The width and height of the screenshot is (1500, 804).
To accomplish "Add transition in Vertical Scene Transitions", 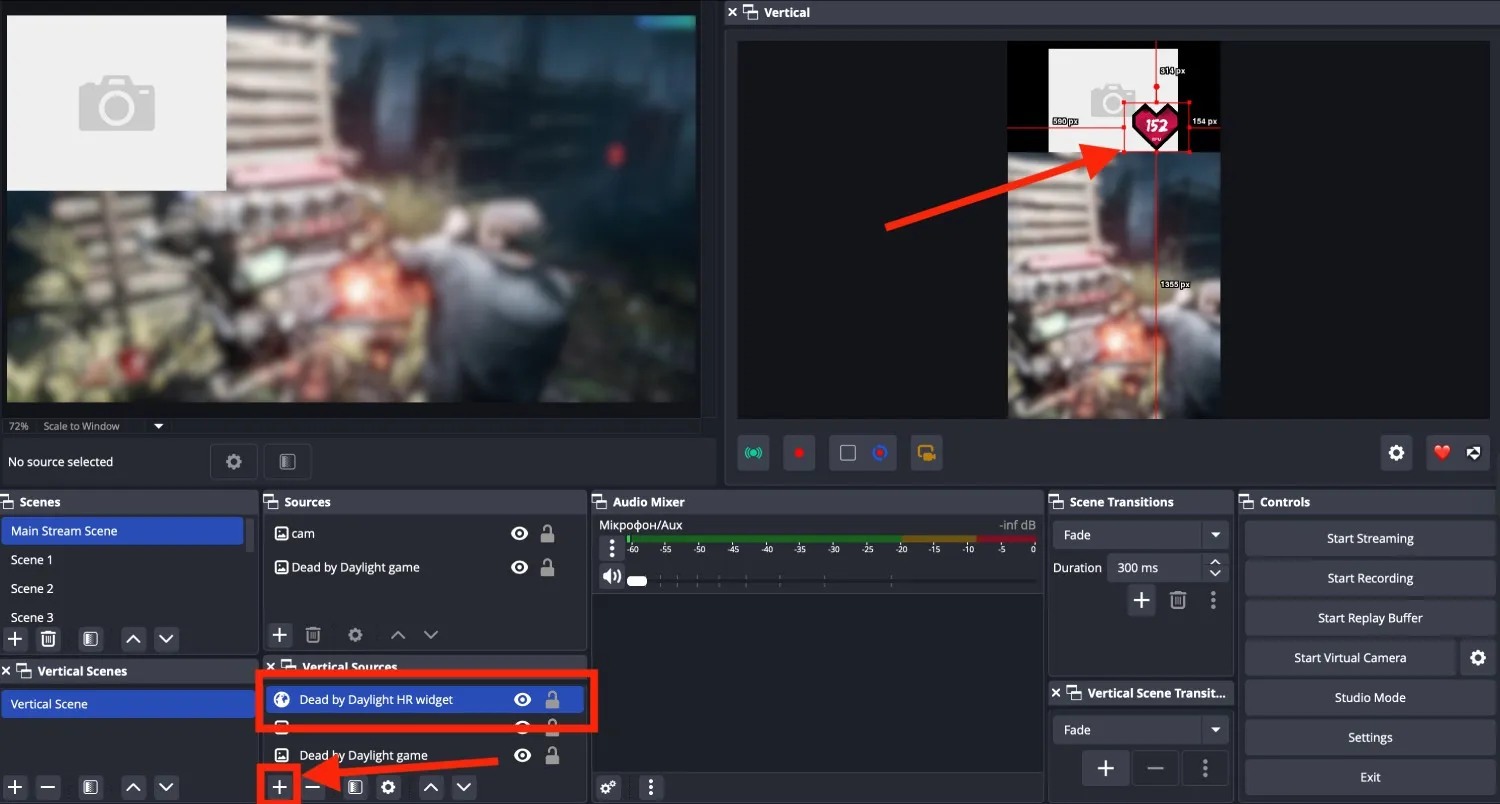I will [x=1106, y=768].
